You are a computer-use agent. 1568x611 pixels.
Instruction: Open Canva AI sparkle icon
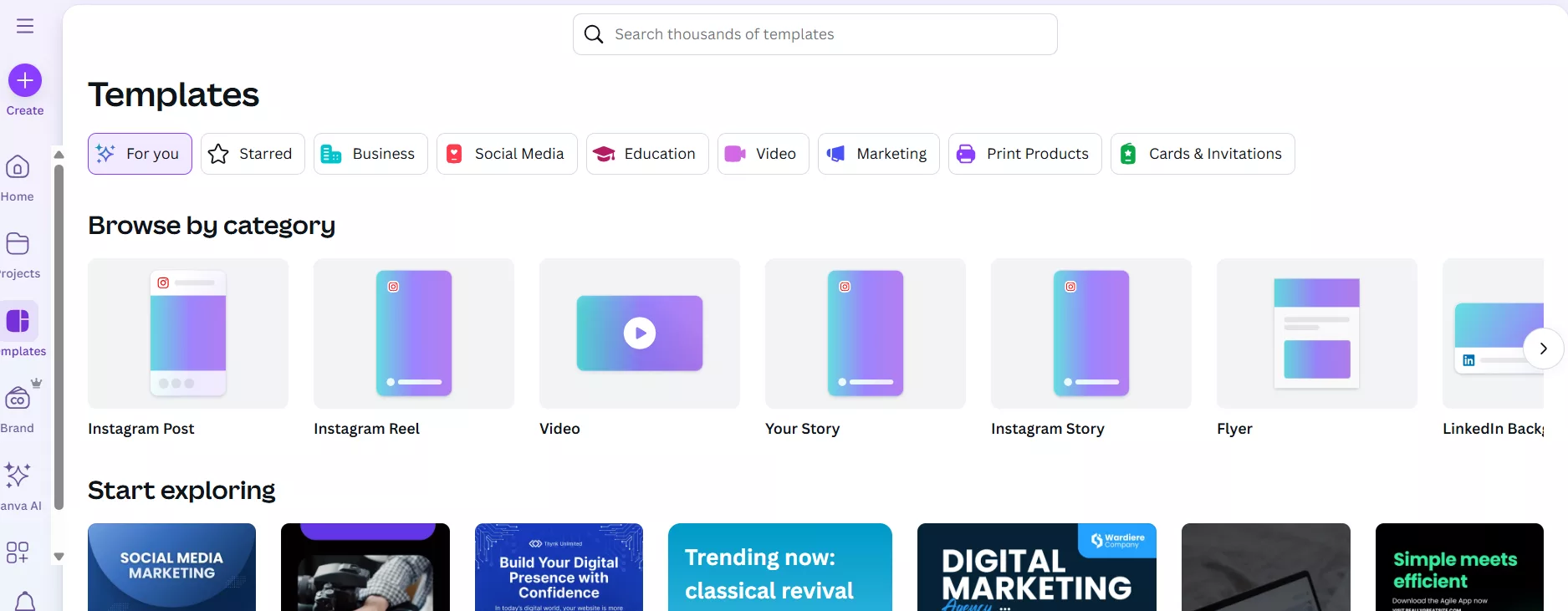(x=18, y=476)
